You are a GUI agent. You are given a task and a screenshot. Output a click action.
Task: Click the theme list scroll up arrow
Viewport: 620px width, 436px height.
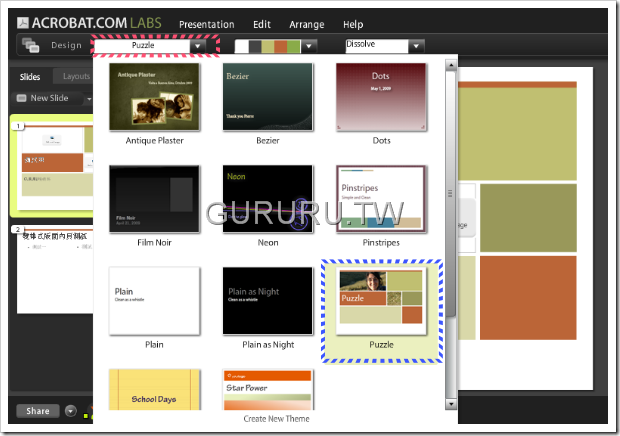coord(451,65)
